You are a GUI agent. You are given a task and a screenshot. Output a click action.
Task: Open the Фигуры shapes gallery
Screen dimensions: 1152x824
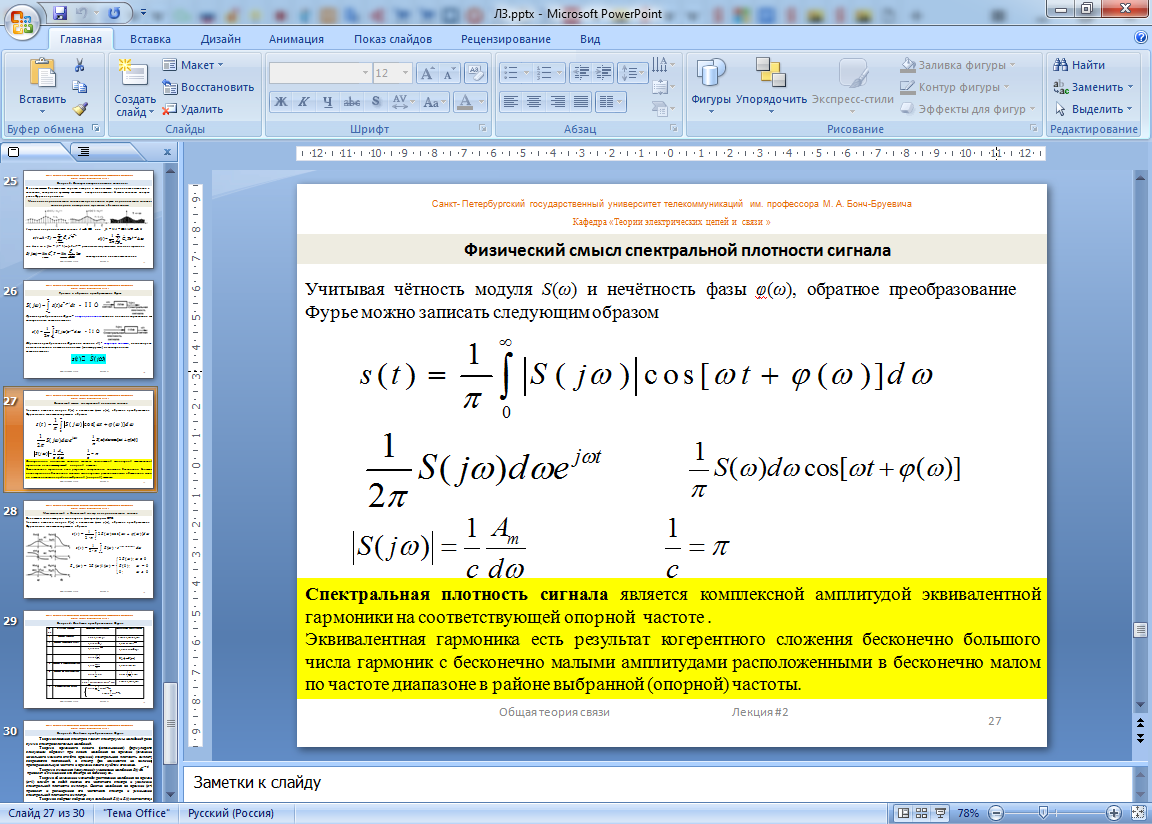pyautogui.click(x=711, y=83)
